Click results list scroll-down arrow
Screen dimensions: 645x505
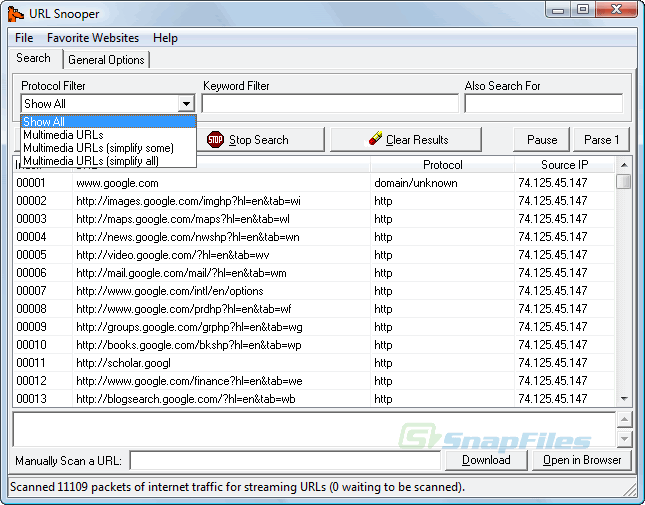point(624,398)
